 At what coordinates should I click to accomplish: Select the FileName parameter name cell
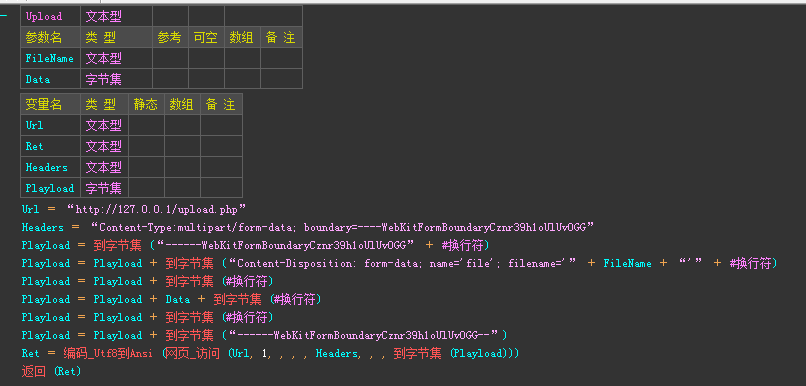coord(50,58)
